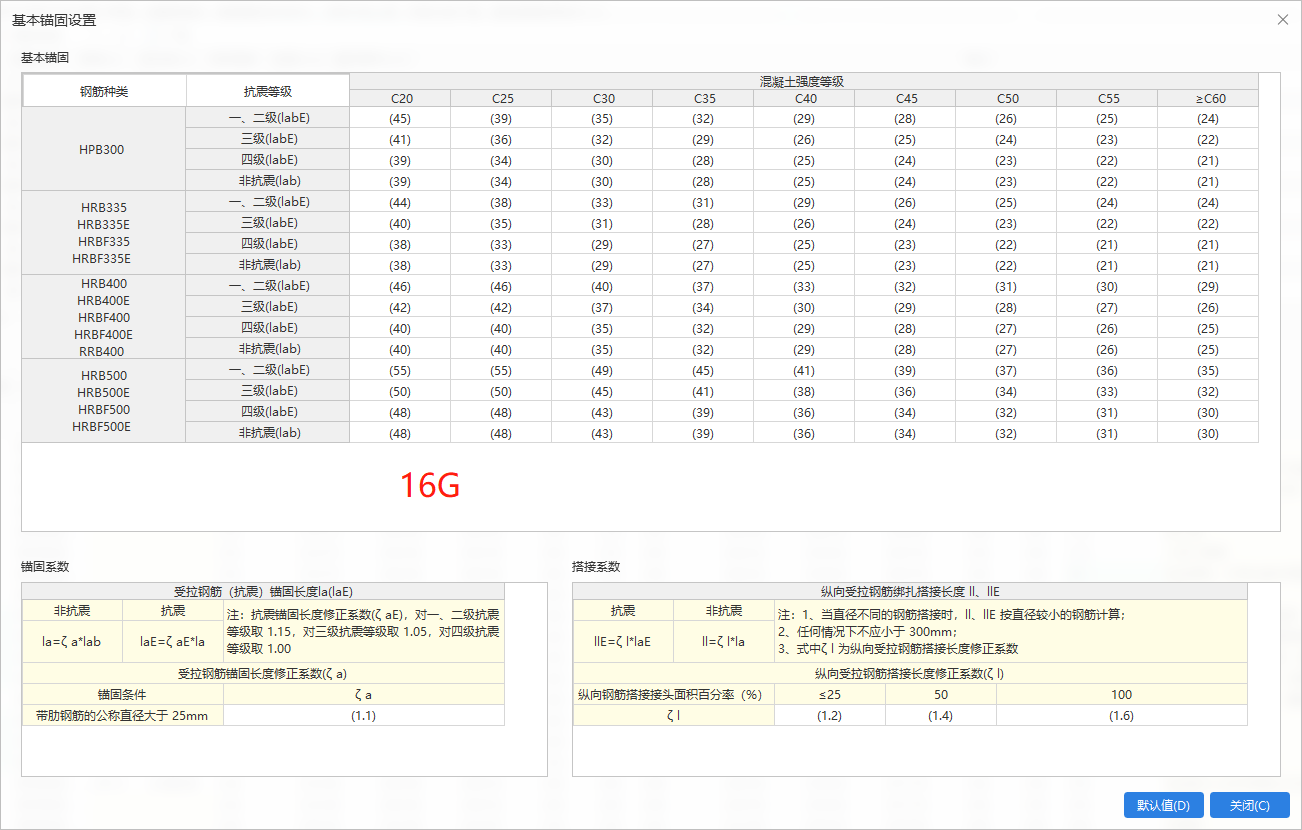The image size is (1302, 830).
Task: Edit HRB500 四级(labE) value under C55
Action: pyautogui.click(x=1108, y=412)
